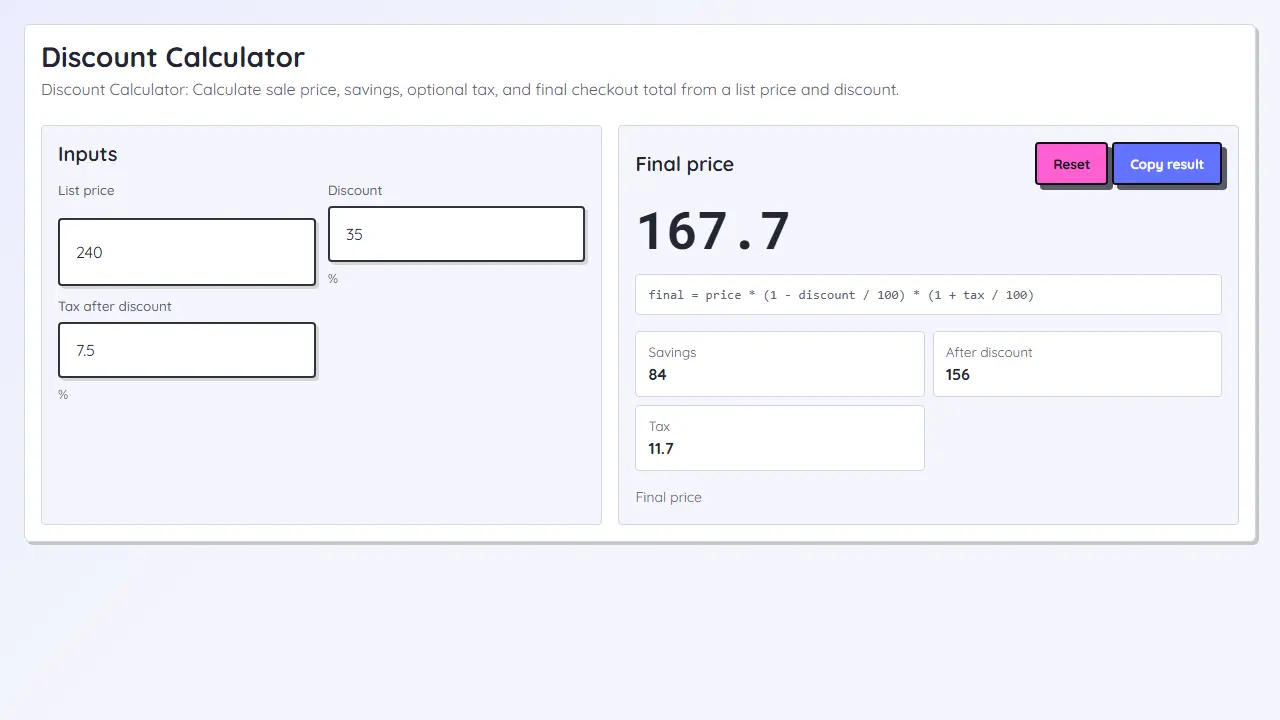Select the Tax after discount field
Viewport: 1280px width, 720px height.
coord(187,350)
